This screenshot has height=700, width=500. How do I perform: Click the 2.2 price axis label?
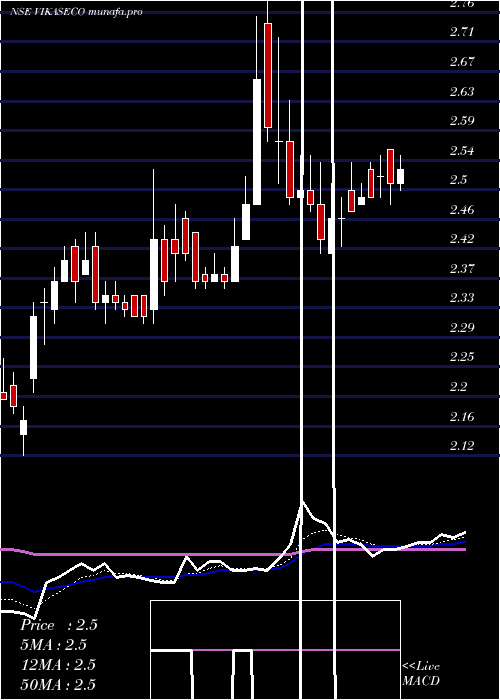pos(458,387)
